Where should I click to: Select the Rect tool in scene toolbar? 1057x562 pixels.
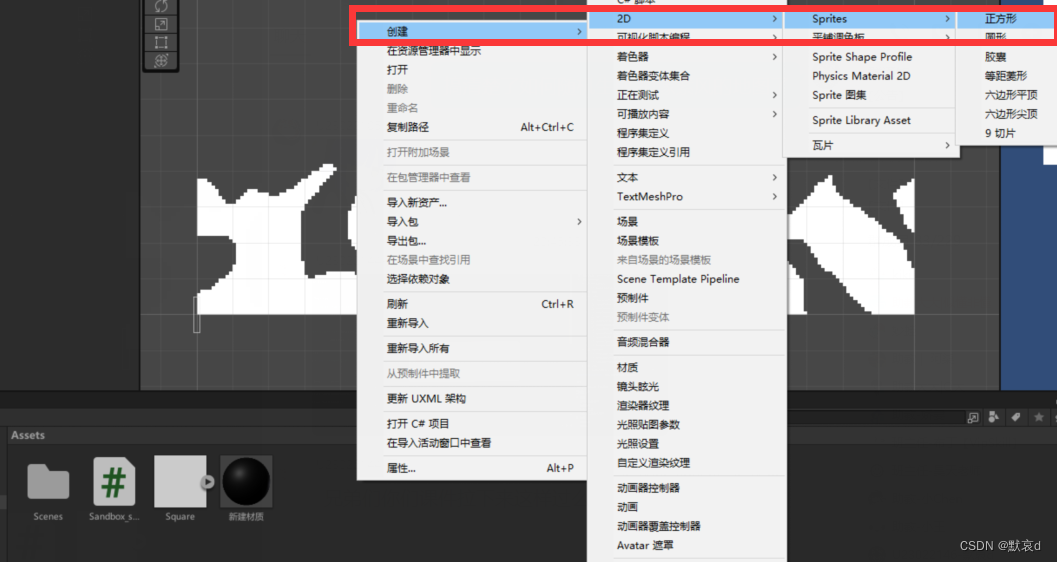[161, 42]
